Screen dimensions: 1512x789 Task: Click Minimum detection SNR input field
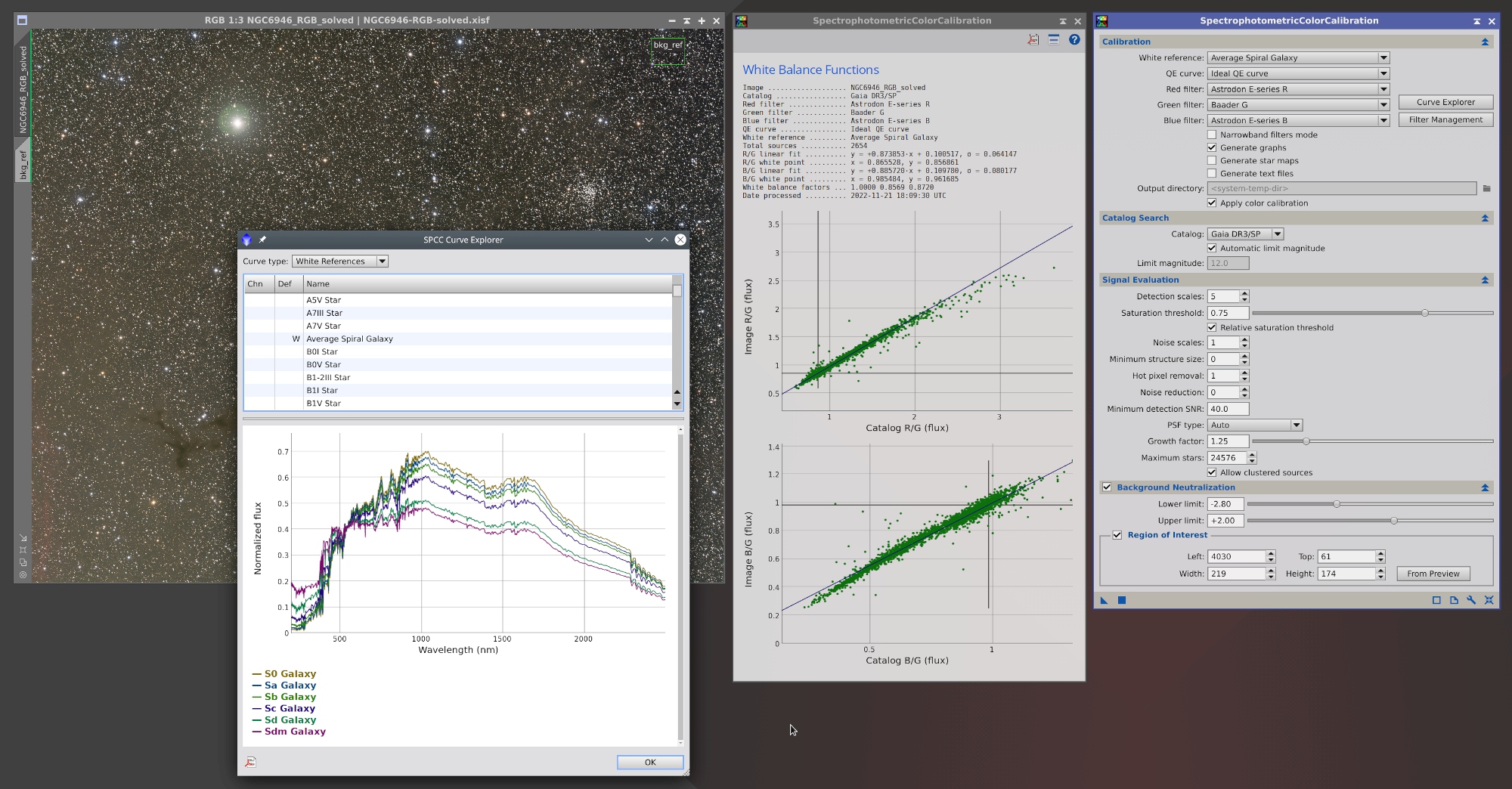point(1228,409)
